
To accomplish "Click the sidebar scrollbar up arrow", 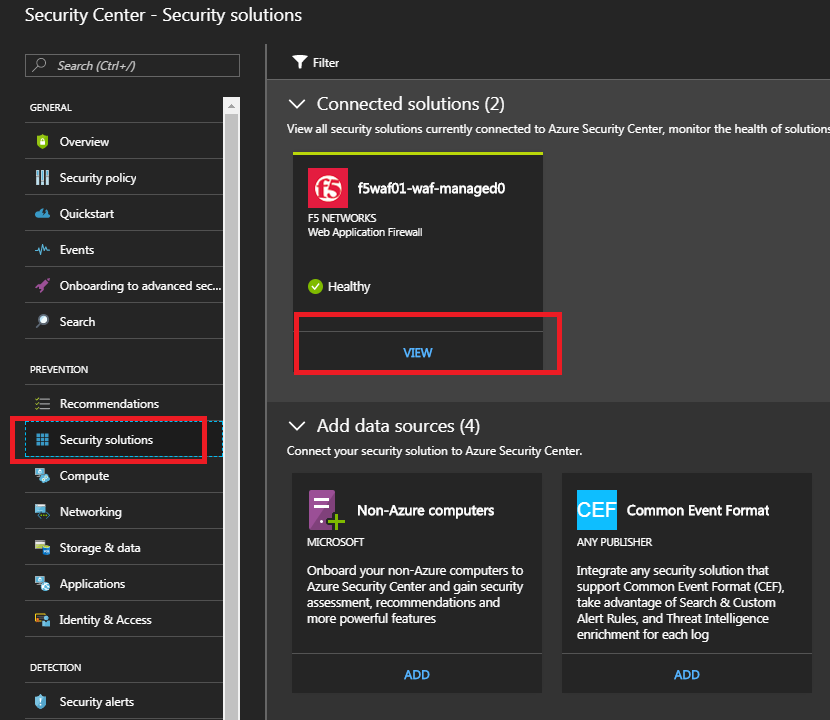I will click(231, 106).
